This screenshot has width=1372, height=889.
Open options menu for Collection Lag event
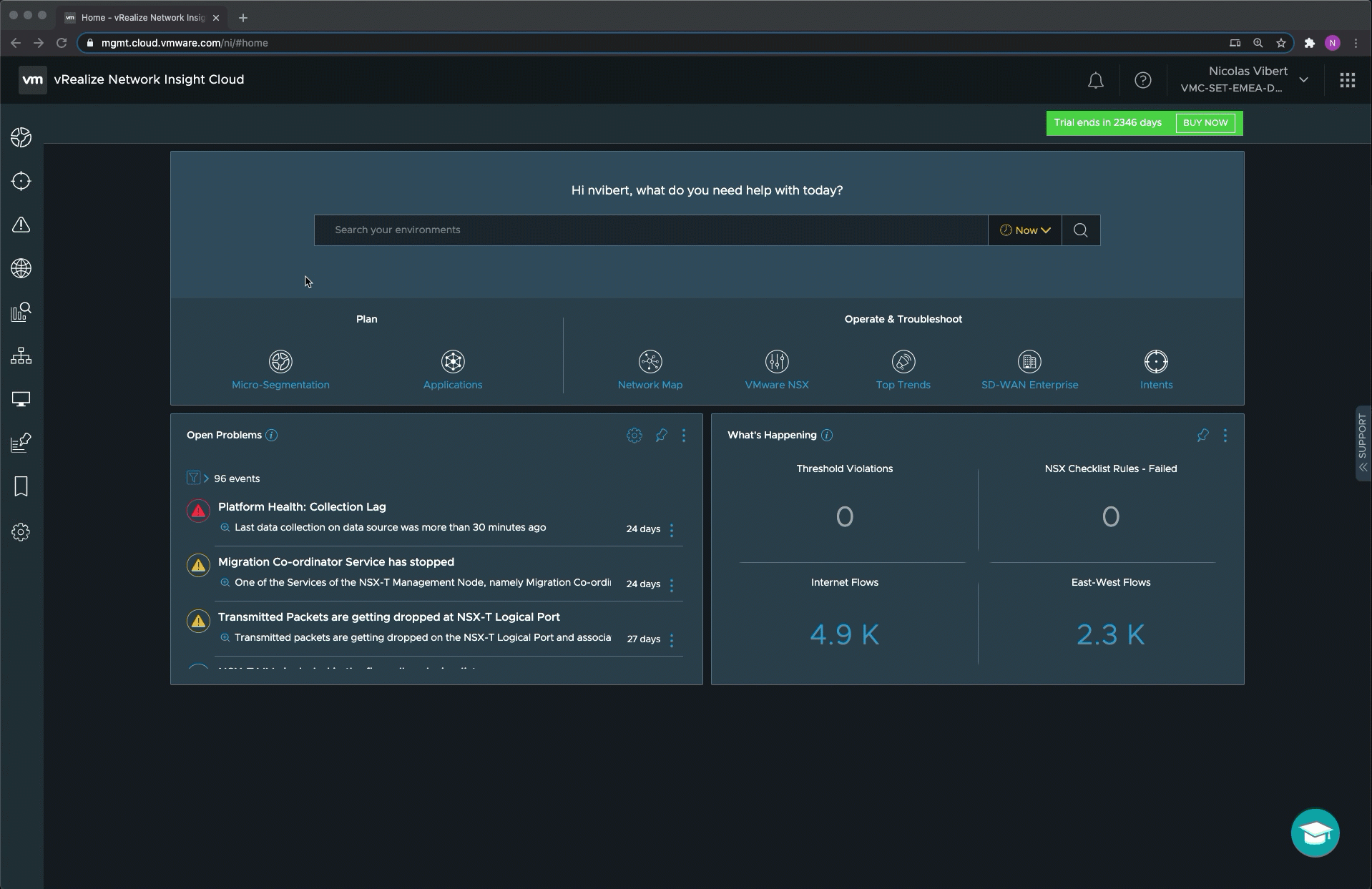tap(671, 530)
